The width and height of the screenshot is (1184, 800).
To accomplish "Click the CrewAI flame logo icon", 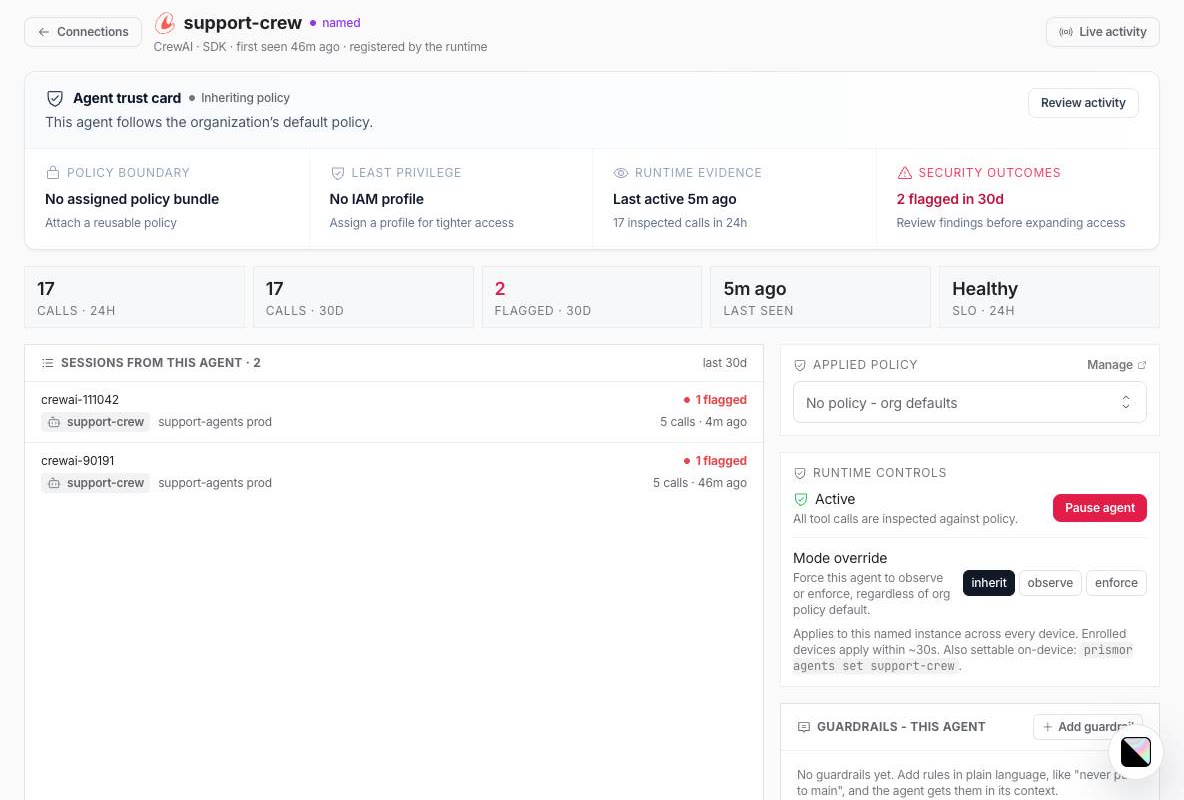I will pyautogui.click(x=165, y=23).
